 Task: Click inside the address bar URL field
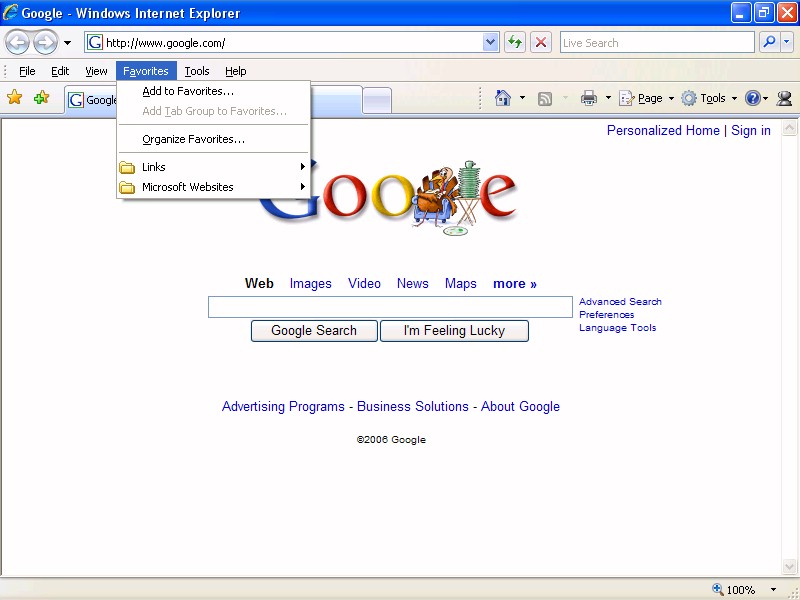click(x=291, y=43)
